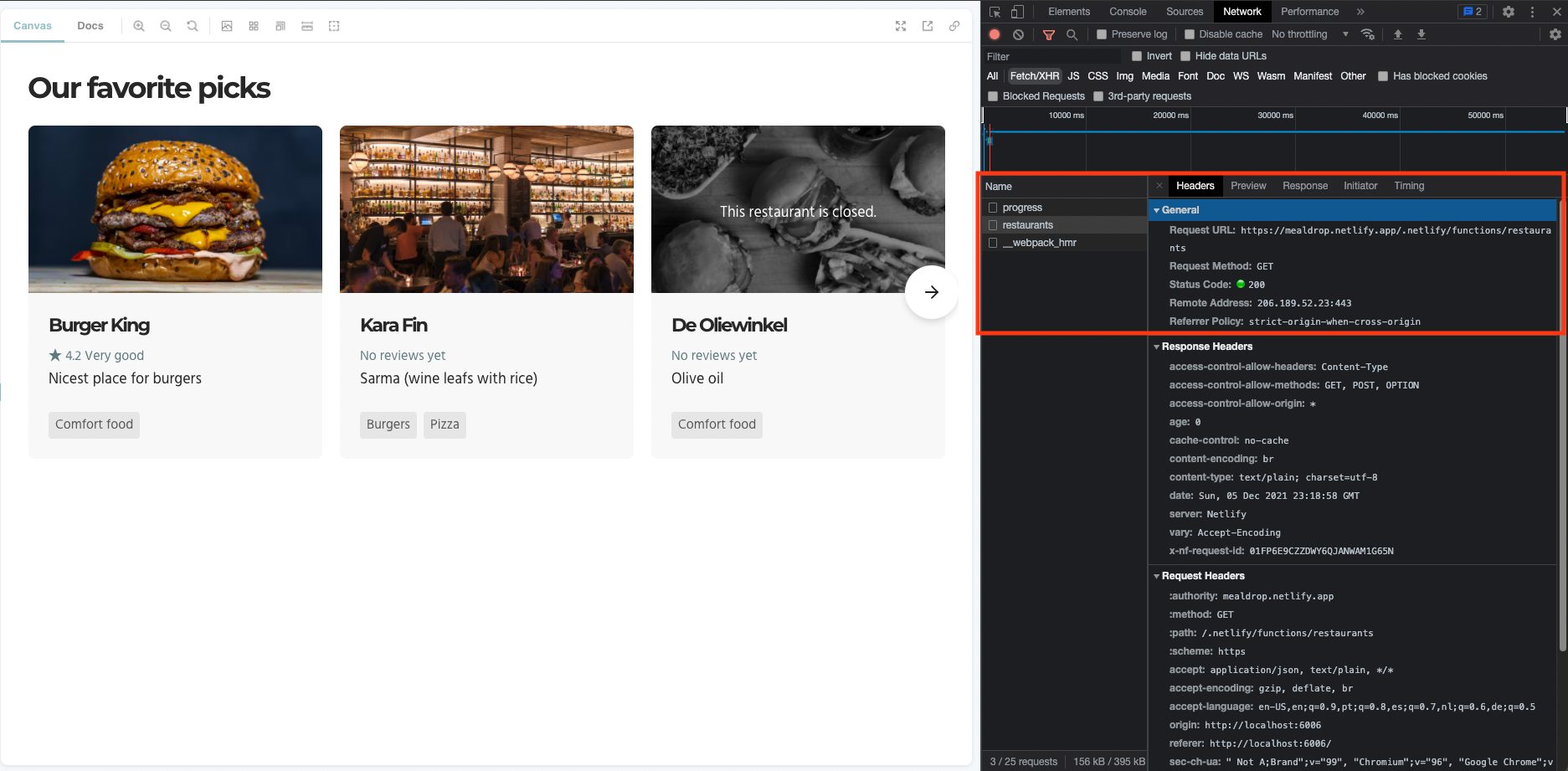The width and height of the screenshot is (1568, 771).
Task: Filter requests by All types
Action: point(993,76)
